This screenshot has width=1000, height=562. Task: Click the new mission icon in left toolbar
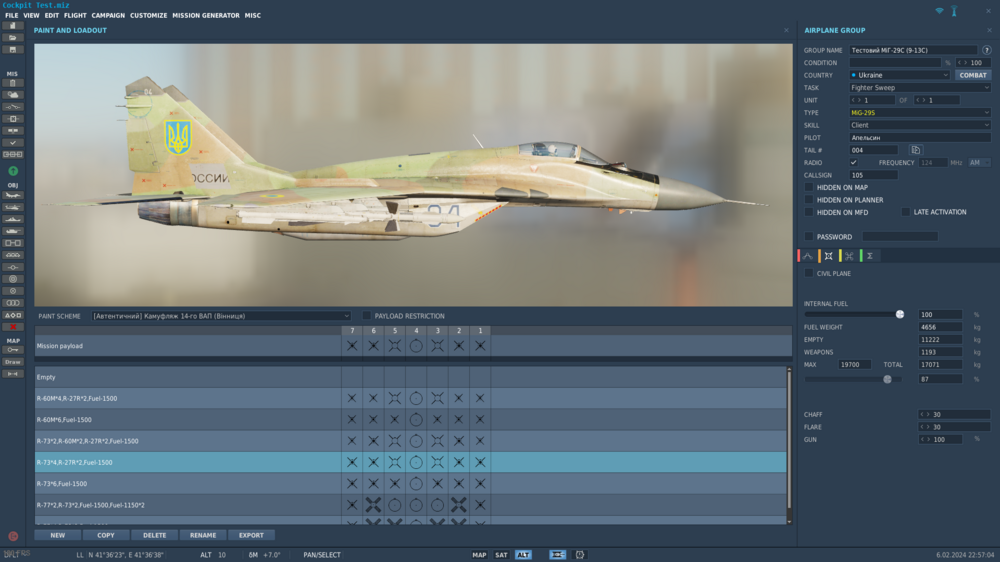click(13, 26)
